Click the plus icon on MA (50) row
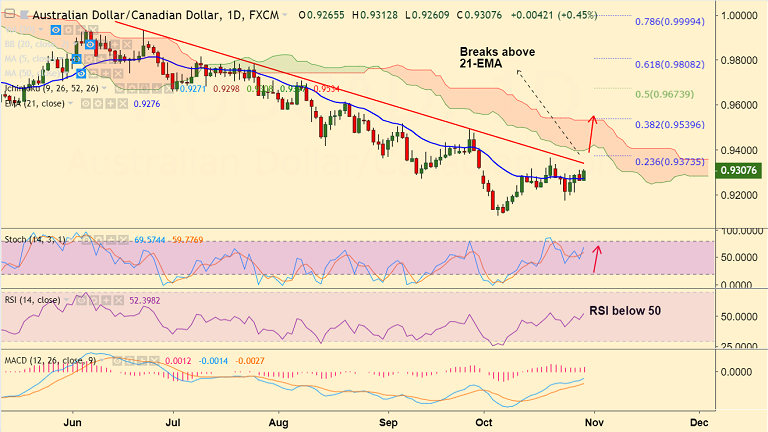Image resolution: width=768 pixels, height=432 pixels. (x=106, y=73)
